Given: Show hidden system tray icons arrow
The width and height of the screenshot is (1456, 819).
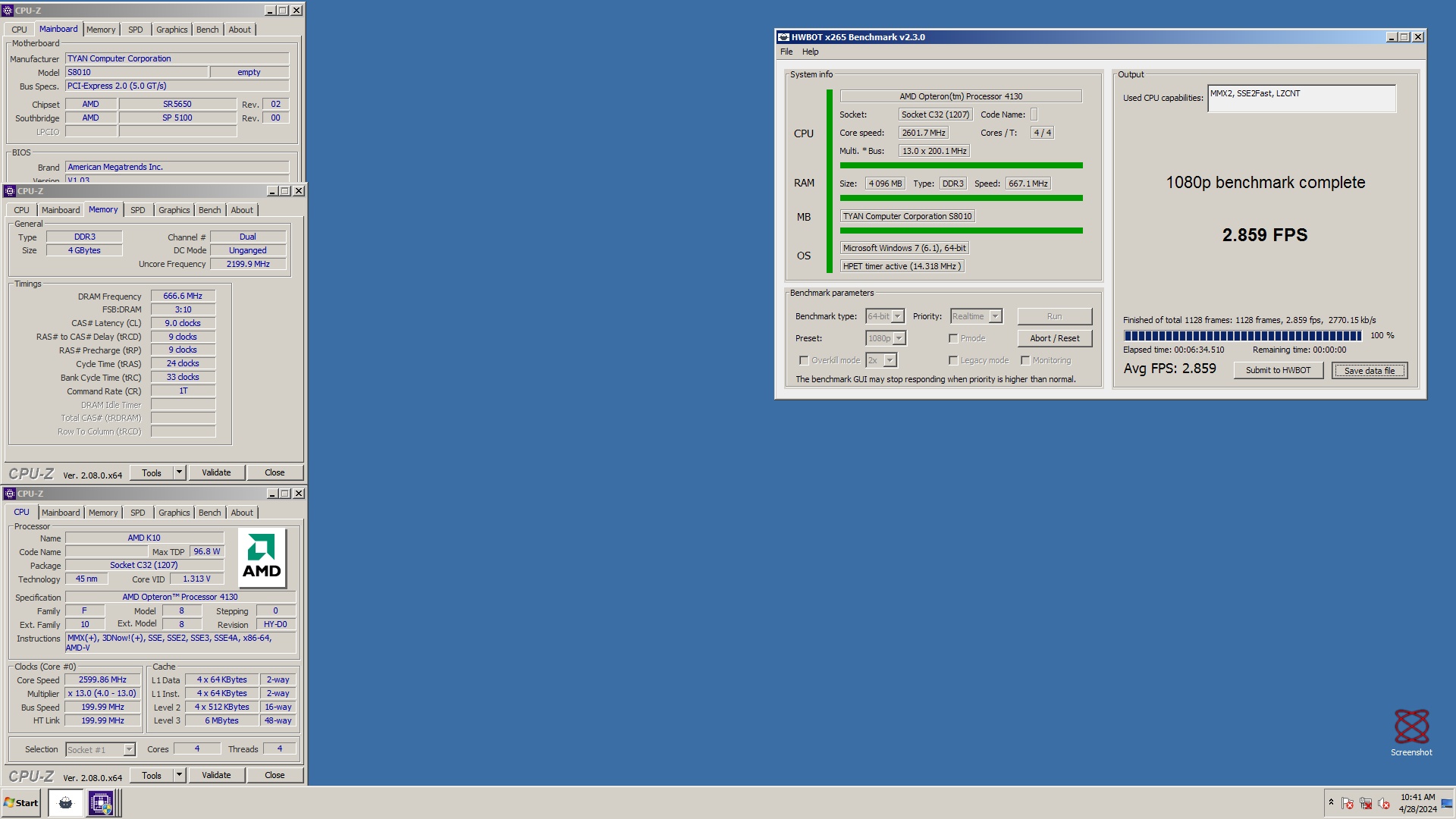Looking at the screenshot, I should [1330, 802].
